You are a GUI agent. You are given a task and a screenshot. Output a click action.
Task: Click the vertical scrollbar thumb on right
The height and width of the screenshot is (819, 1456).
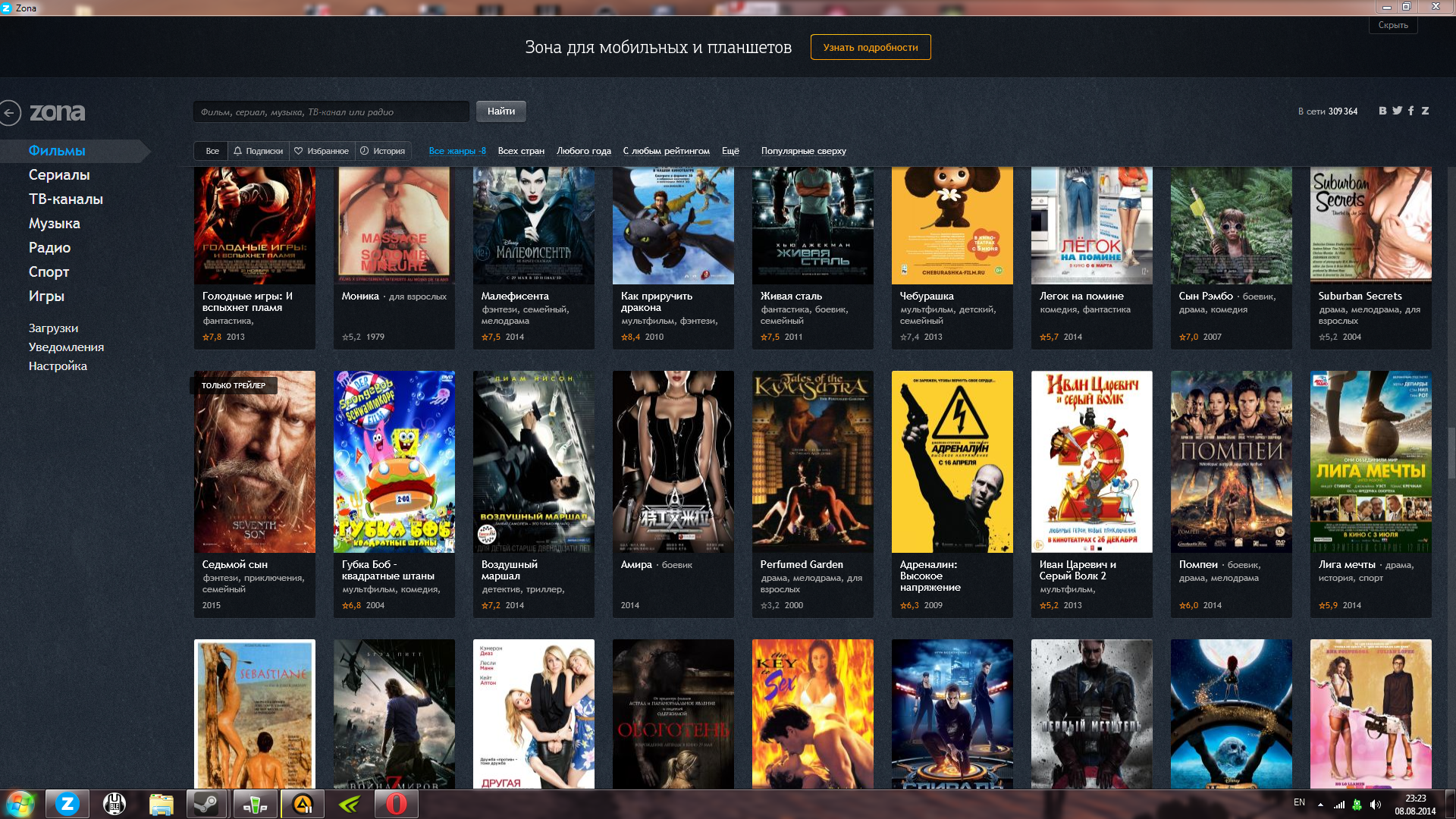[x=1451, y=452]
